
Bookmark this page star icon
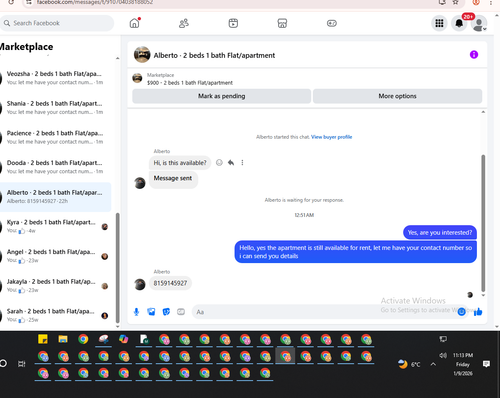(455, 2)
